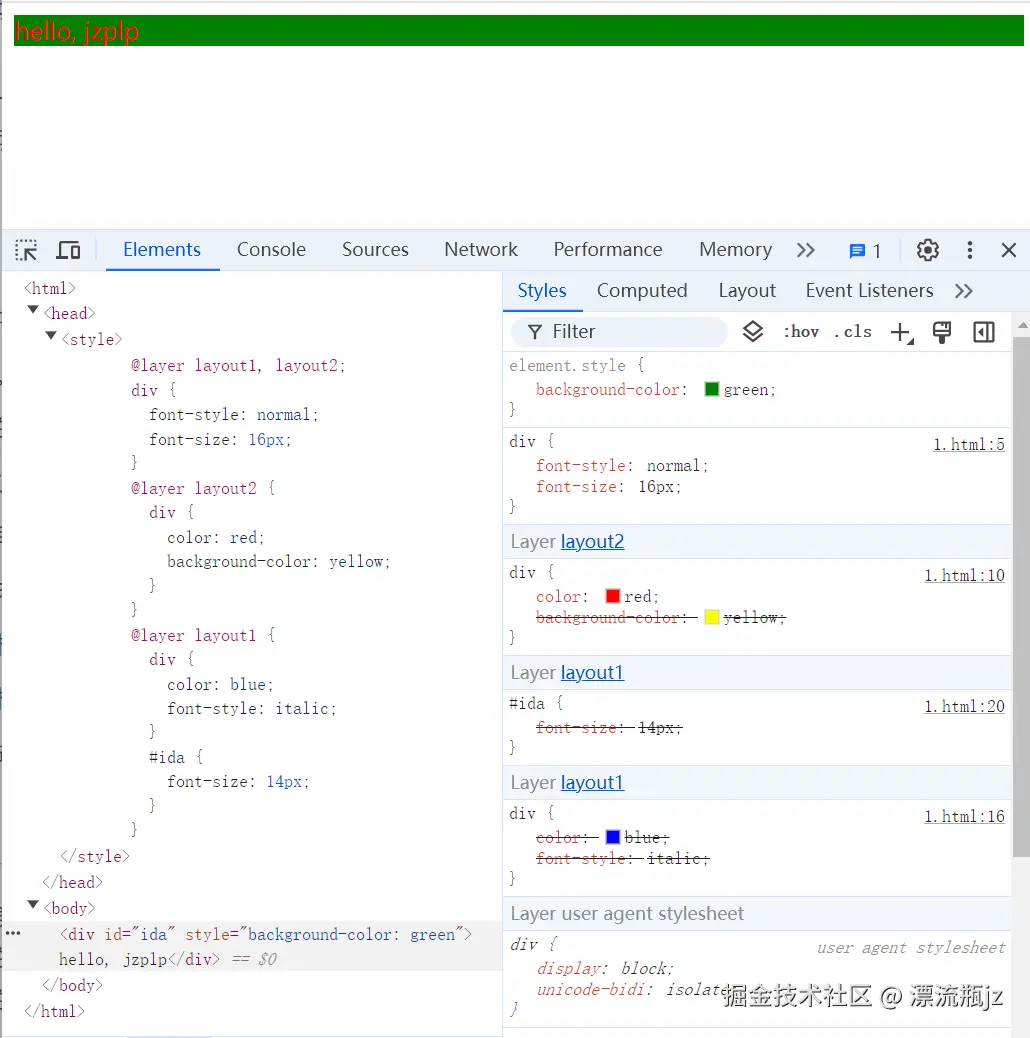Open the yellow background-color swatch
Image resolution: width=1030 pixels, height=1038 pixels.
click(712, 617)
